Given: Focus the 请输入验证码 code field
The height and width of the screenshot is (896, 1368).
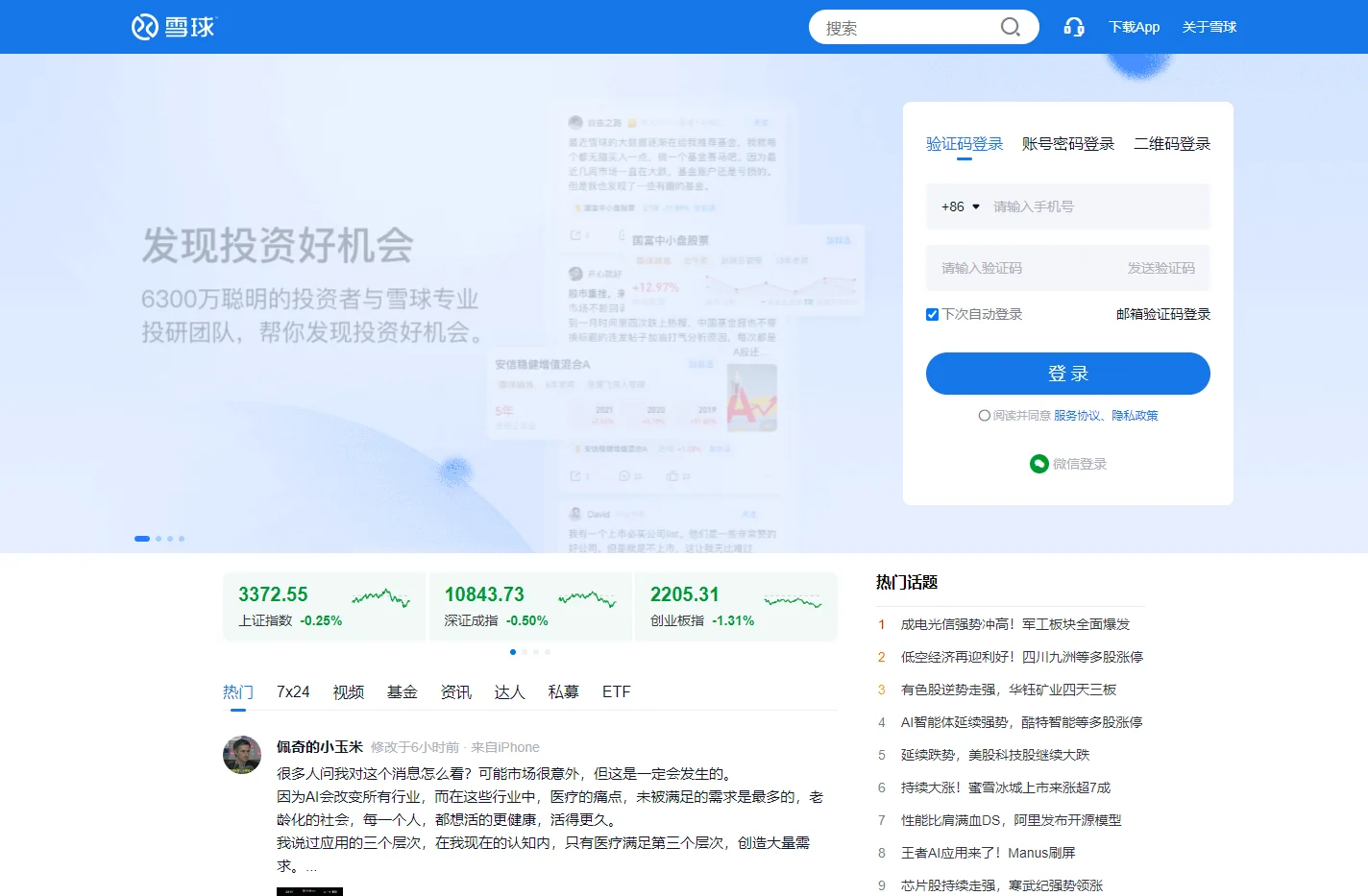Looking at the screenshot, I should coord(1022,268).
